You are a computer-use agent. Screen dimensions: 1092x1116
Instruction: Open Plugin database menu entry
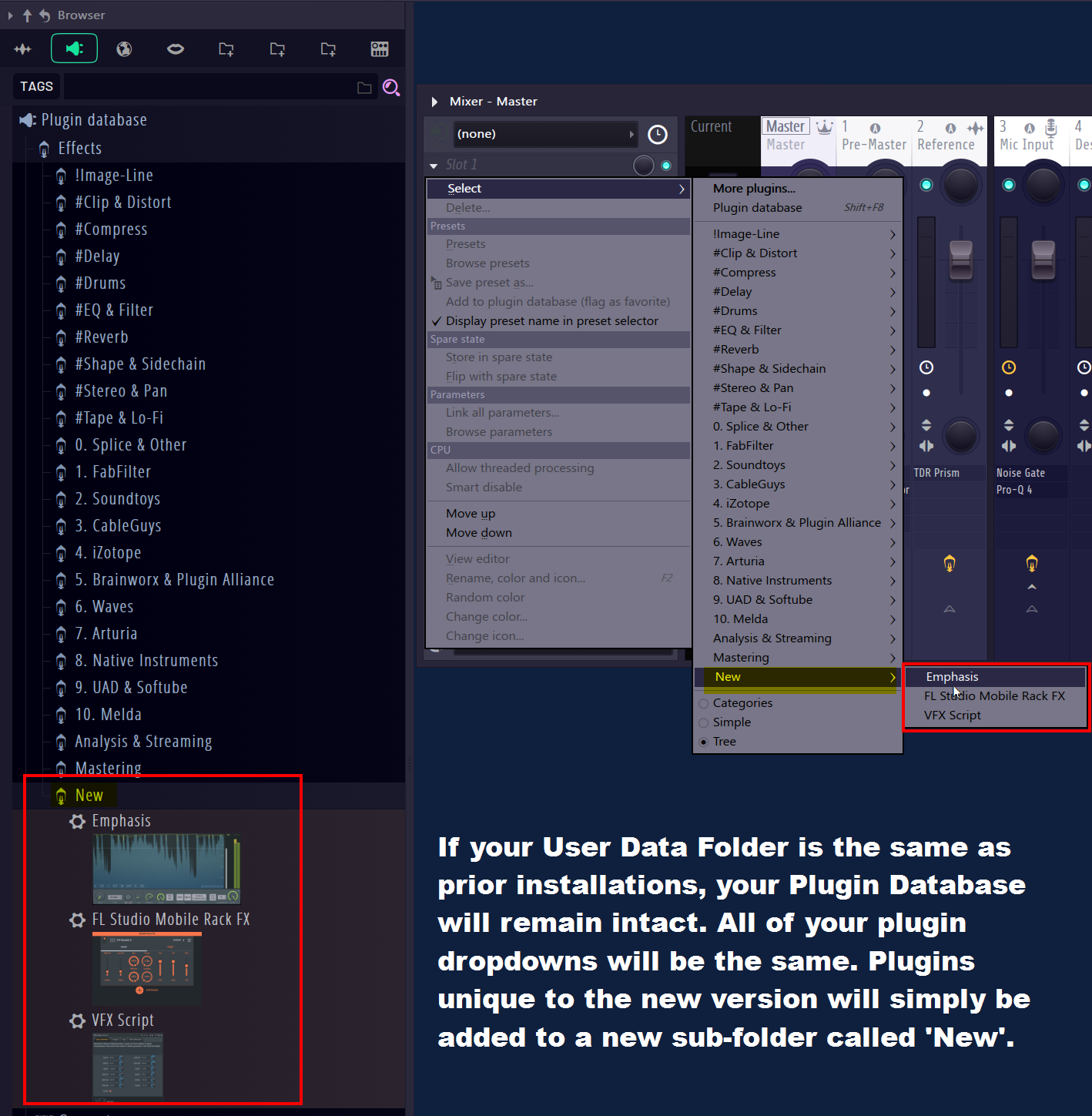click(x=798, y=208)
